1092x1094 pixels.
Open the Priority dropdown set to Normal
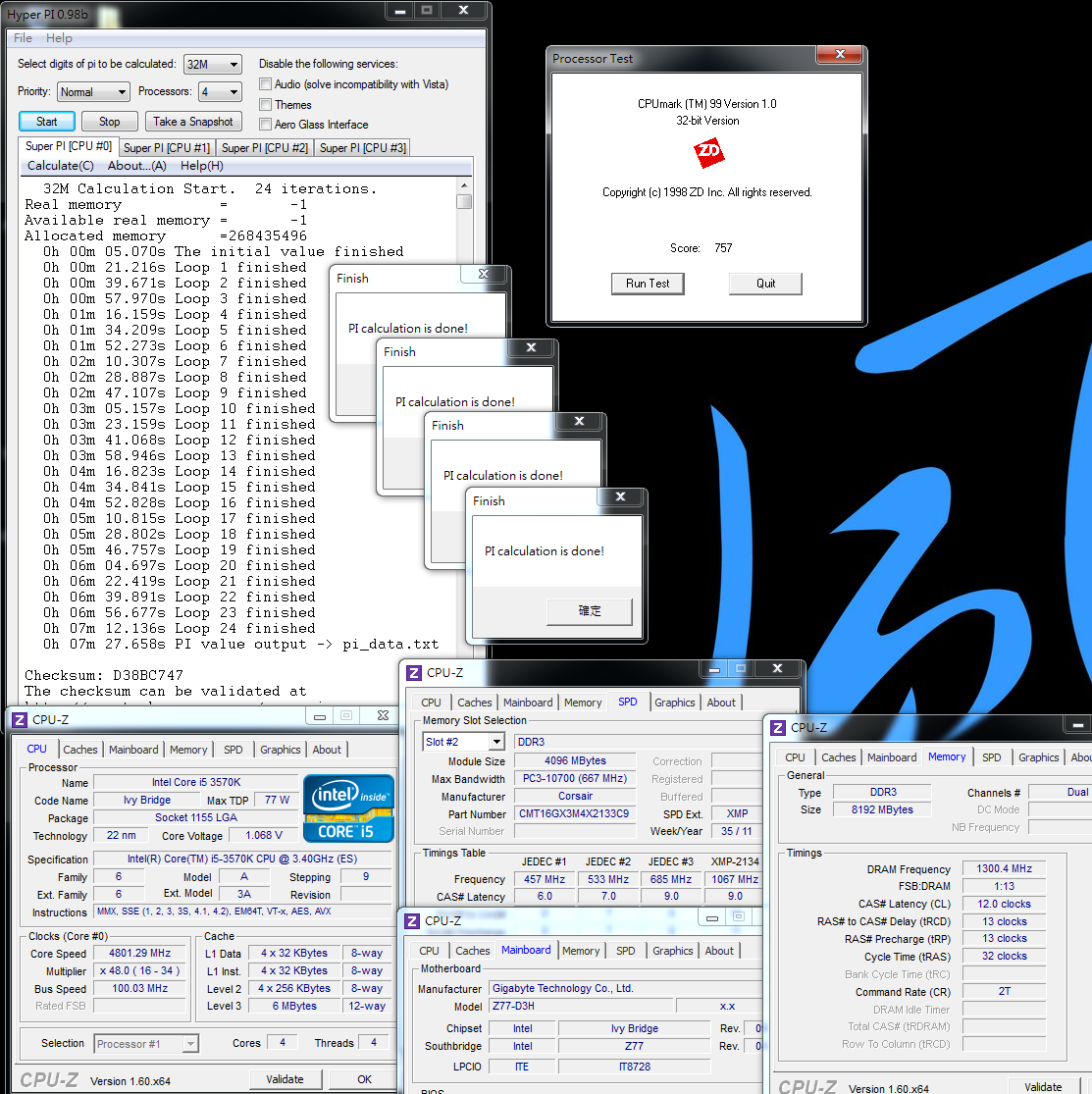[93, 91]
